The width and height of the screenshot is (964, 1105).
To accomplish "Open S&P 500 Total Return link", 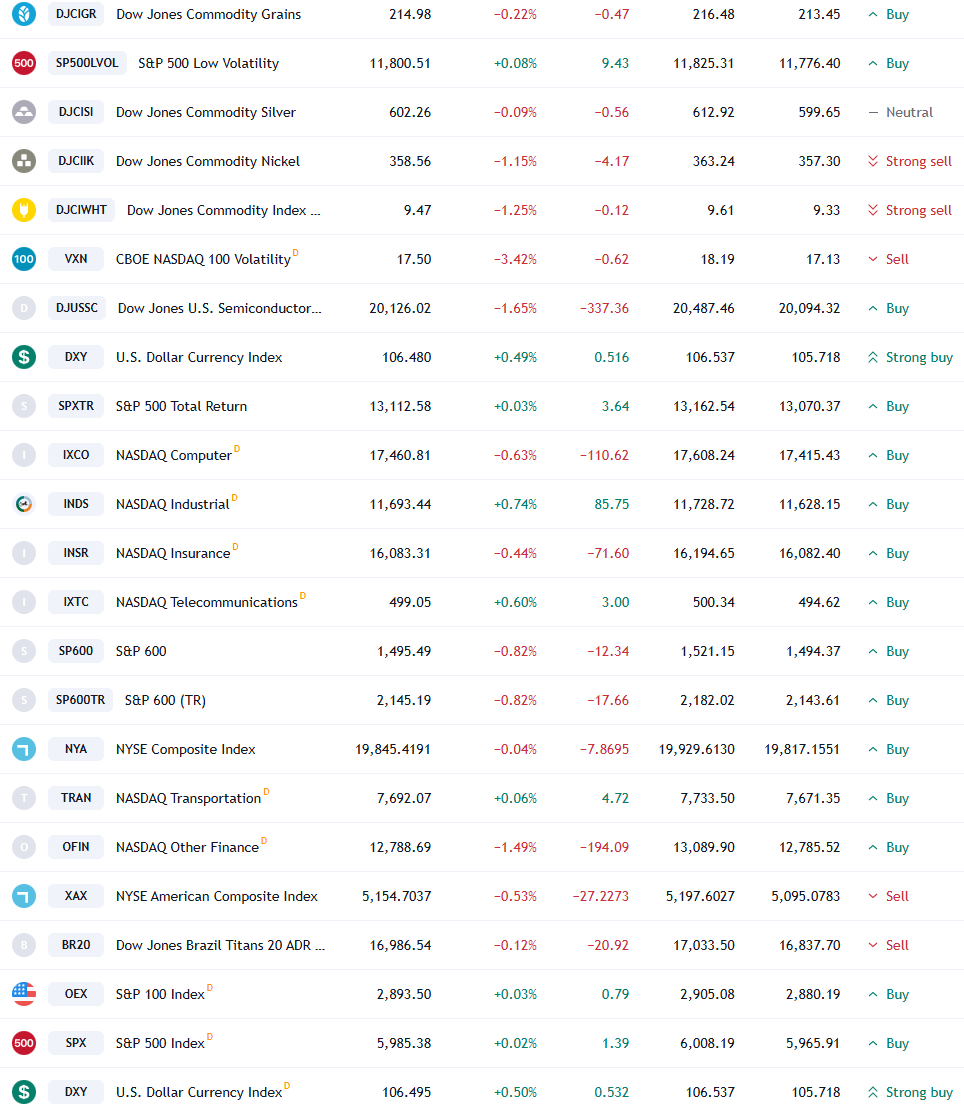I will pyautogui.click(x=181, y=406).
